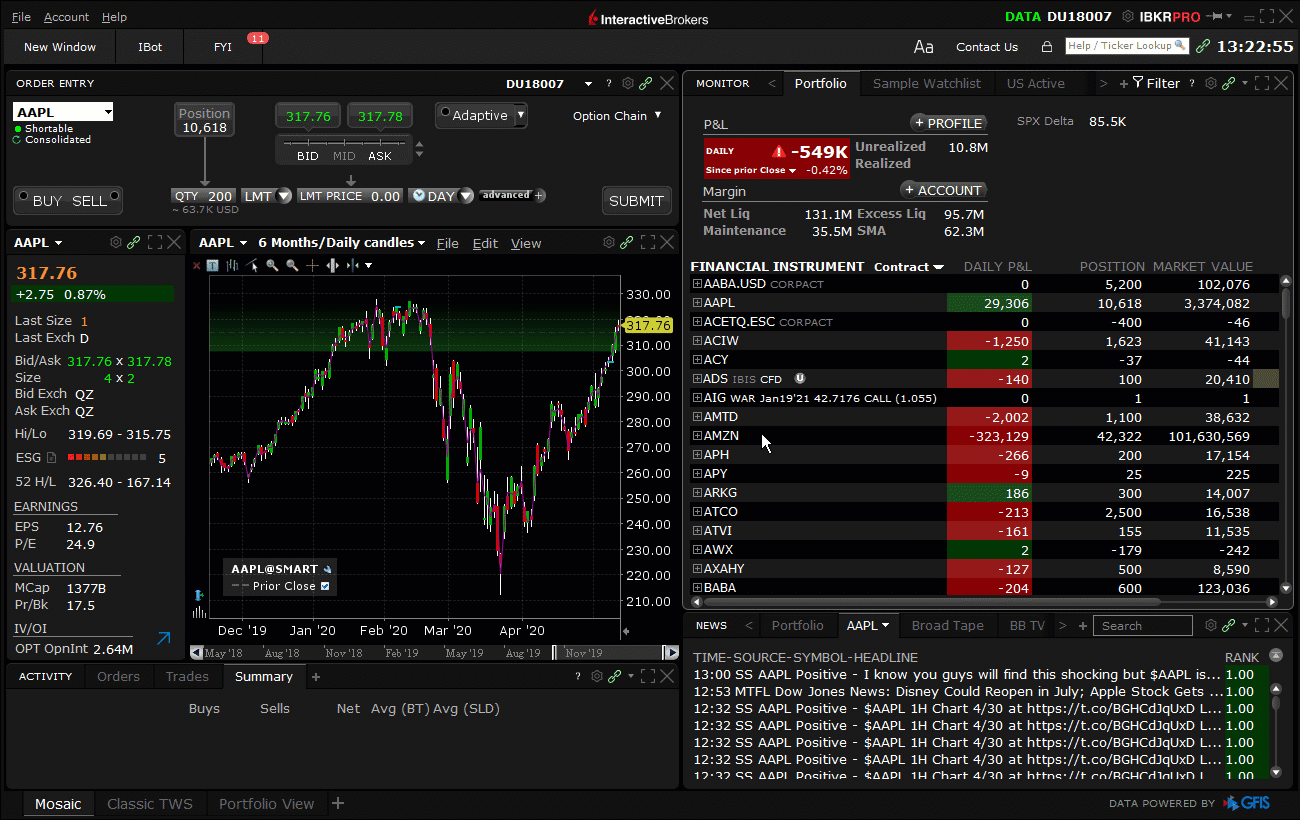Viewport: 1300px width, 820px height.
Task: Expand the AMZN row in portfolio
Action: pyautogui.click(x=697, y=436)
